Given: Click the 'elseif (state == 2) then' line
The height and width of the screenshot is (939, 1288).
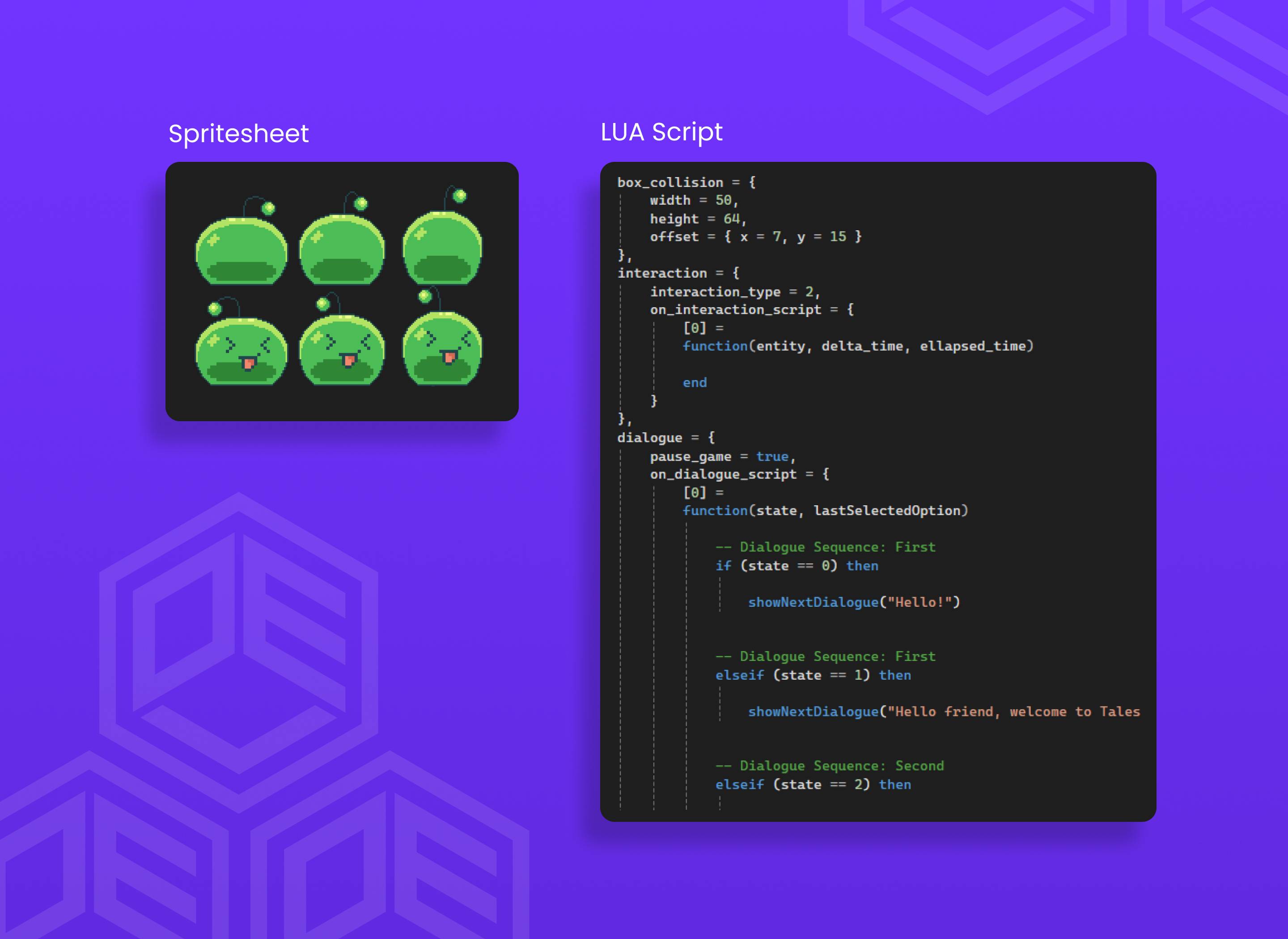Looking at the screenshot, I should tap(813, 784).
